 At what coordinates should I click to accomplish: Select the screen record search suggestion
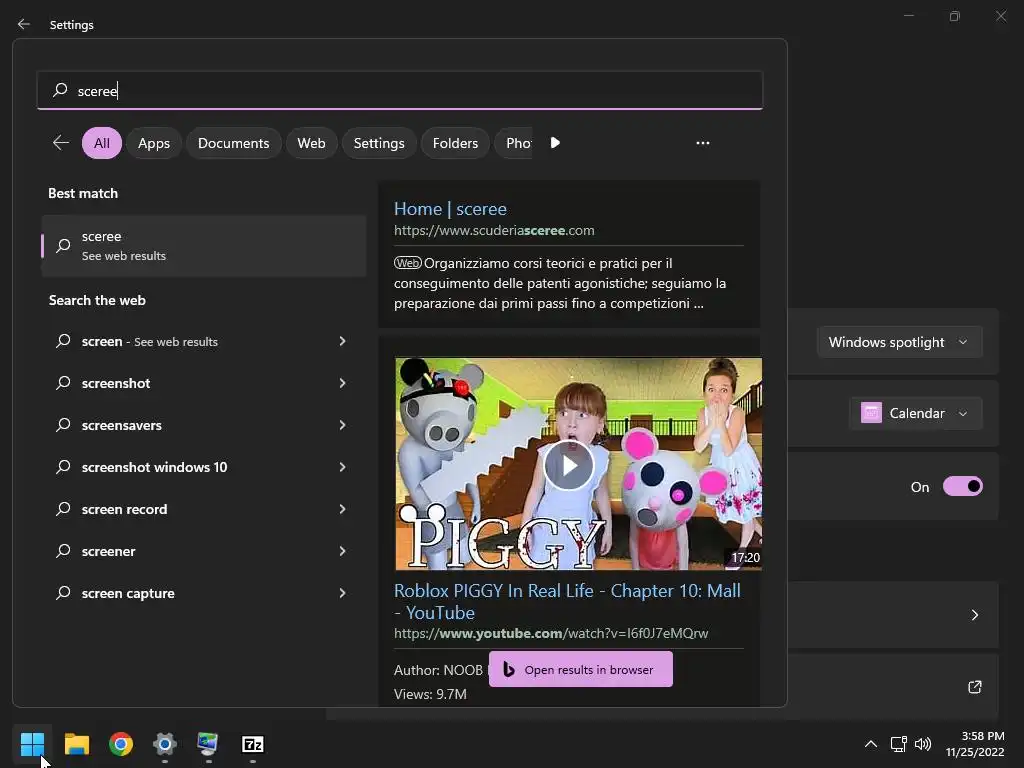(124, 509)
